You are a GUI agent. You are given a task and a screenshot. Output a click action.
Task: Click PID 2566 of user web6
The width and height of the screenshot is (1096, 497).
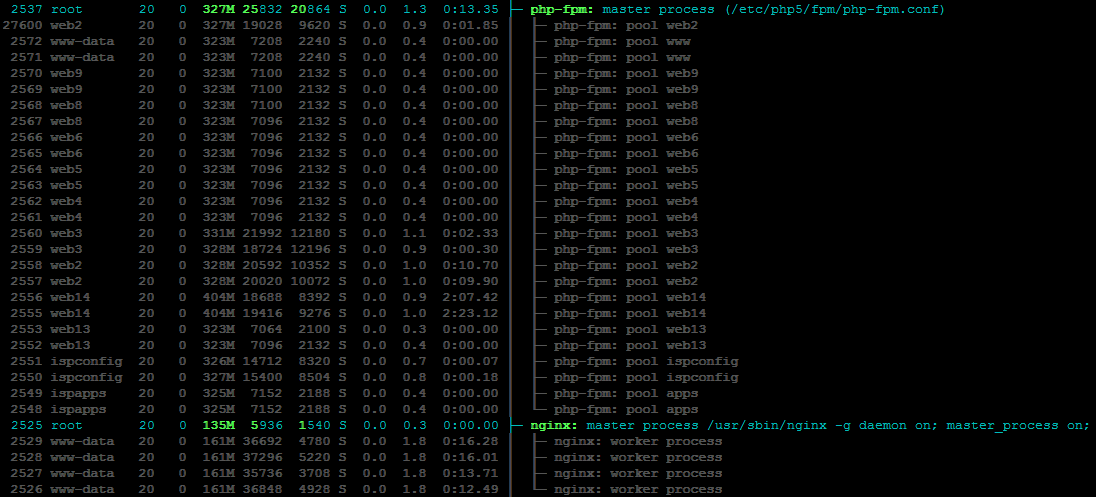point(27,138)
